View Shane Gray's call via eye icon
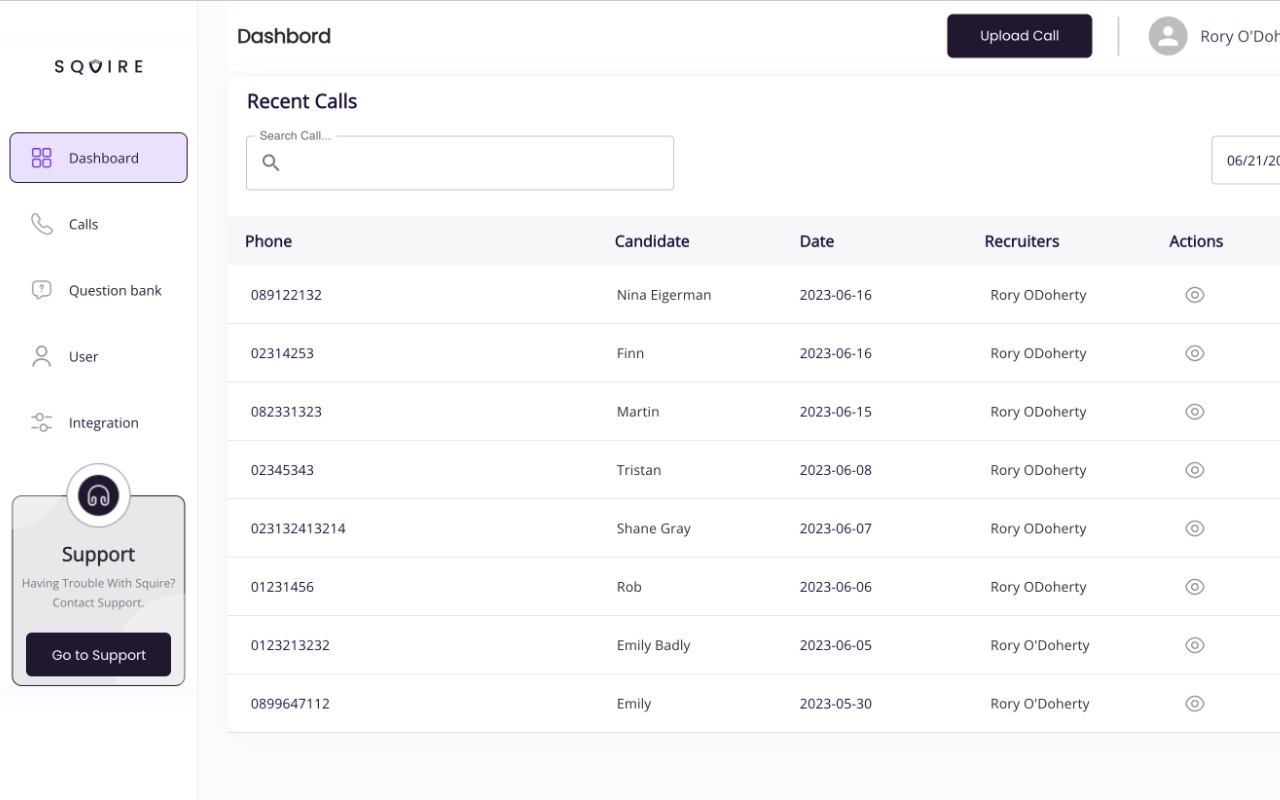The height and width of the screenshot is (800, 1280). pos(1194,528)
